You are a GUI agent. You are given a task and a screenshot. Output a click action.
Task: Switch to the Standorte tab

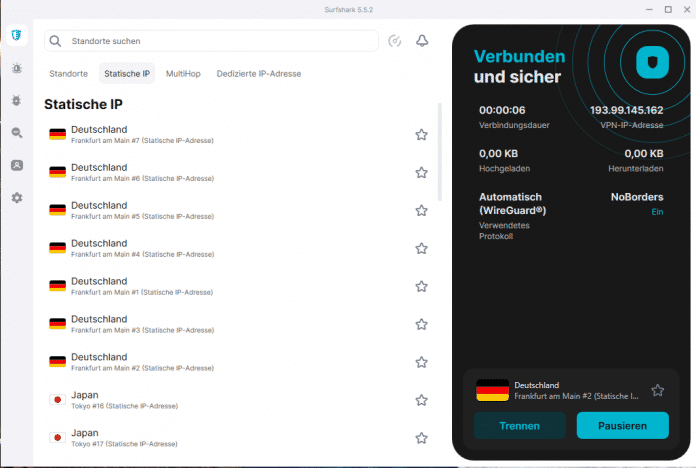point(68,74)
